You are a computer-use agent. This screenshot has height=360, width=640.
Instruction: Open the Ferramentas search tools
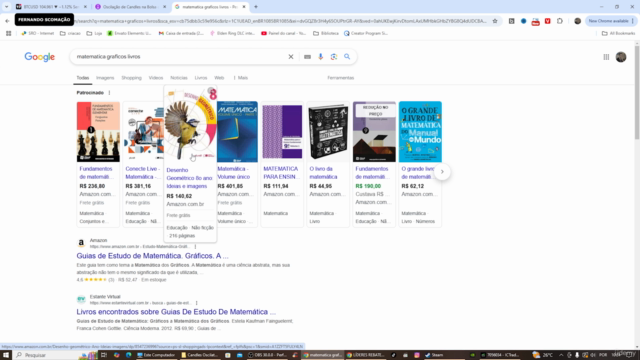pos(340,78)
